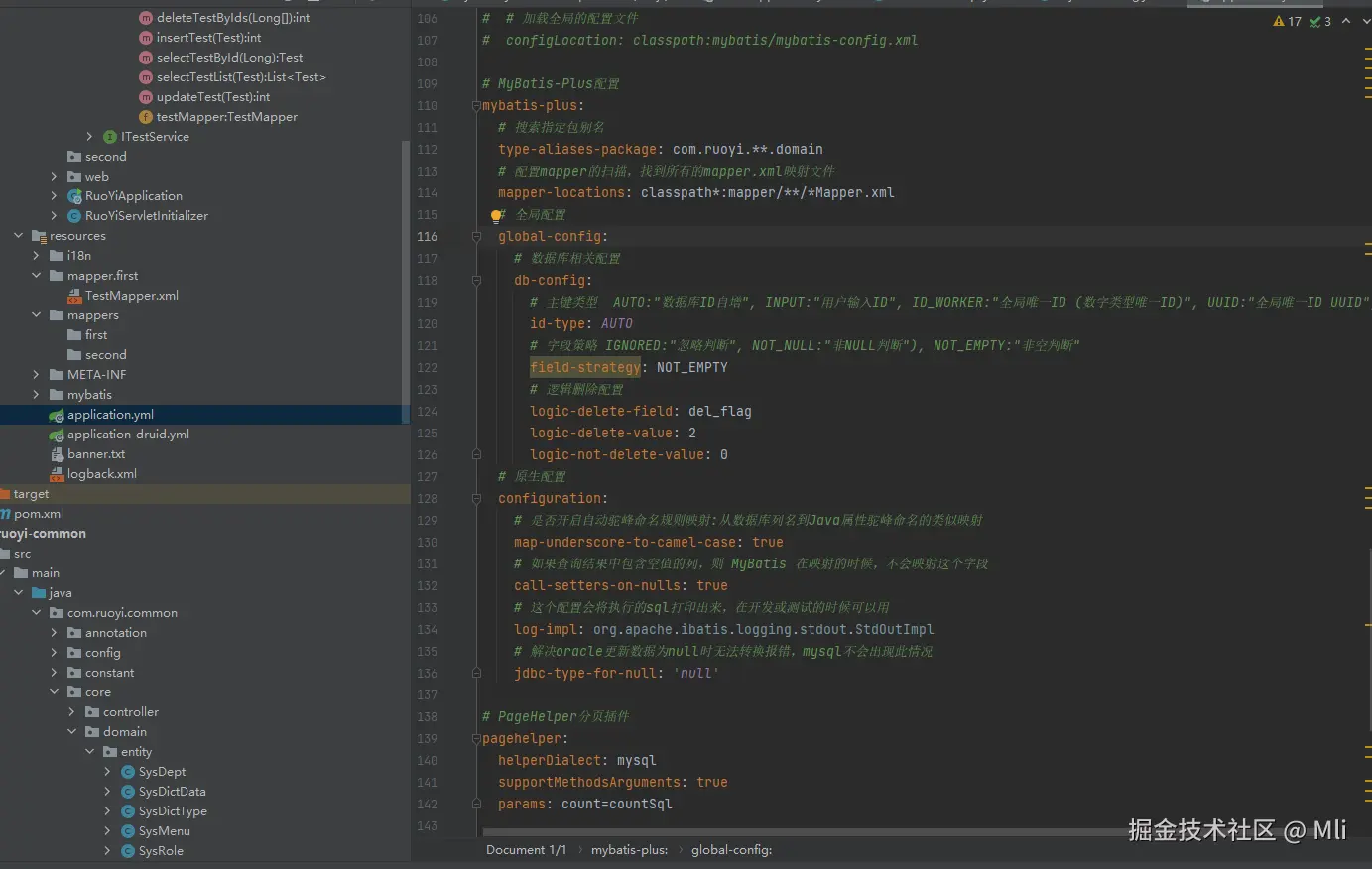Click the global-config breadcrumb

click(731, 850)
